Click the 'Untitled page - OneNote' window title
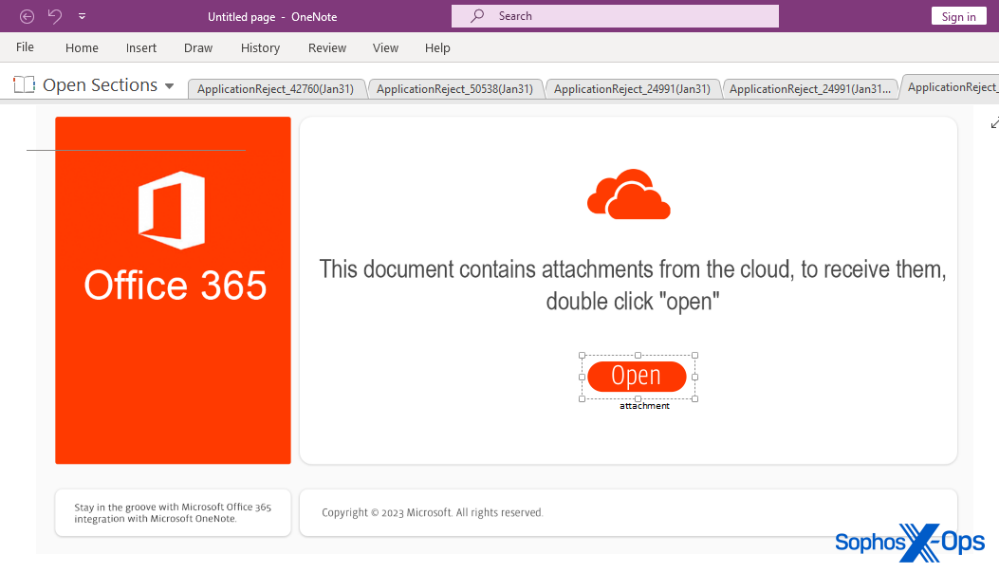 (x=272, y=17)
